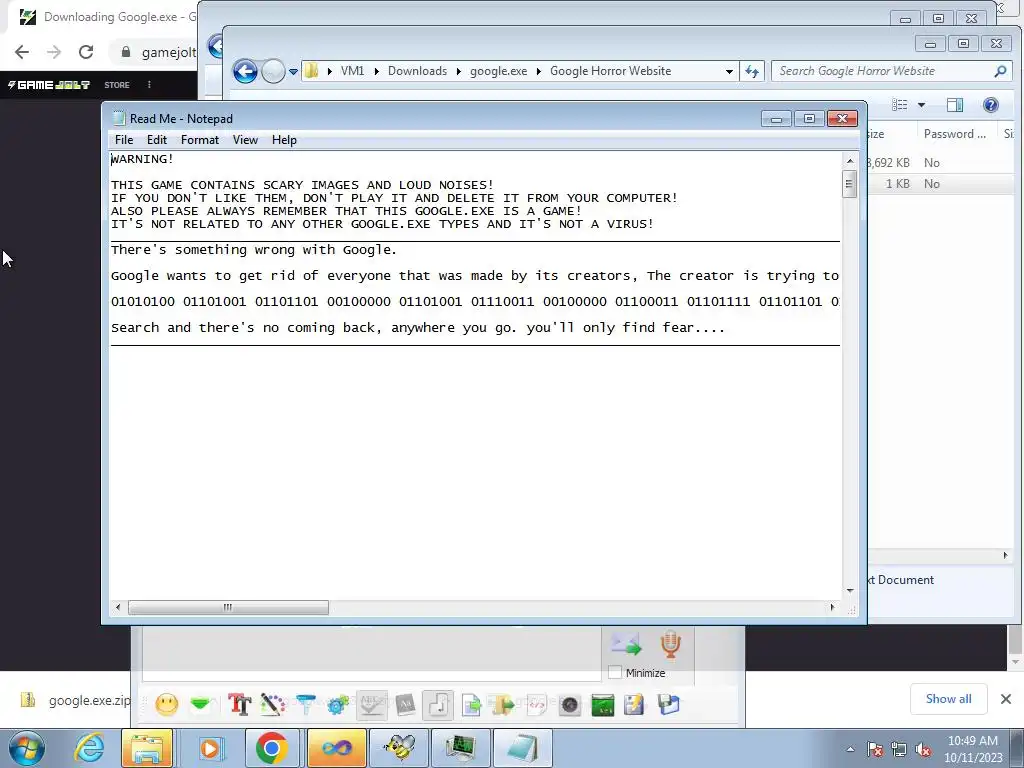Click the green down-arrow icon in chat toolbar

(x=200, y=704)
